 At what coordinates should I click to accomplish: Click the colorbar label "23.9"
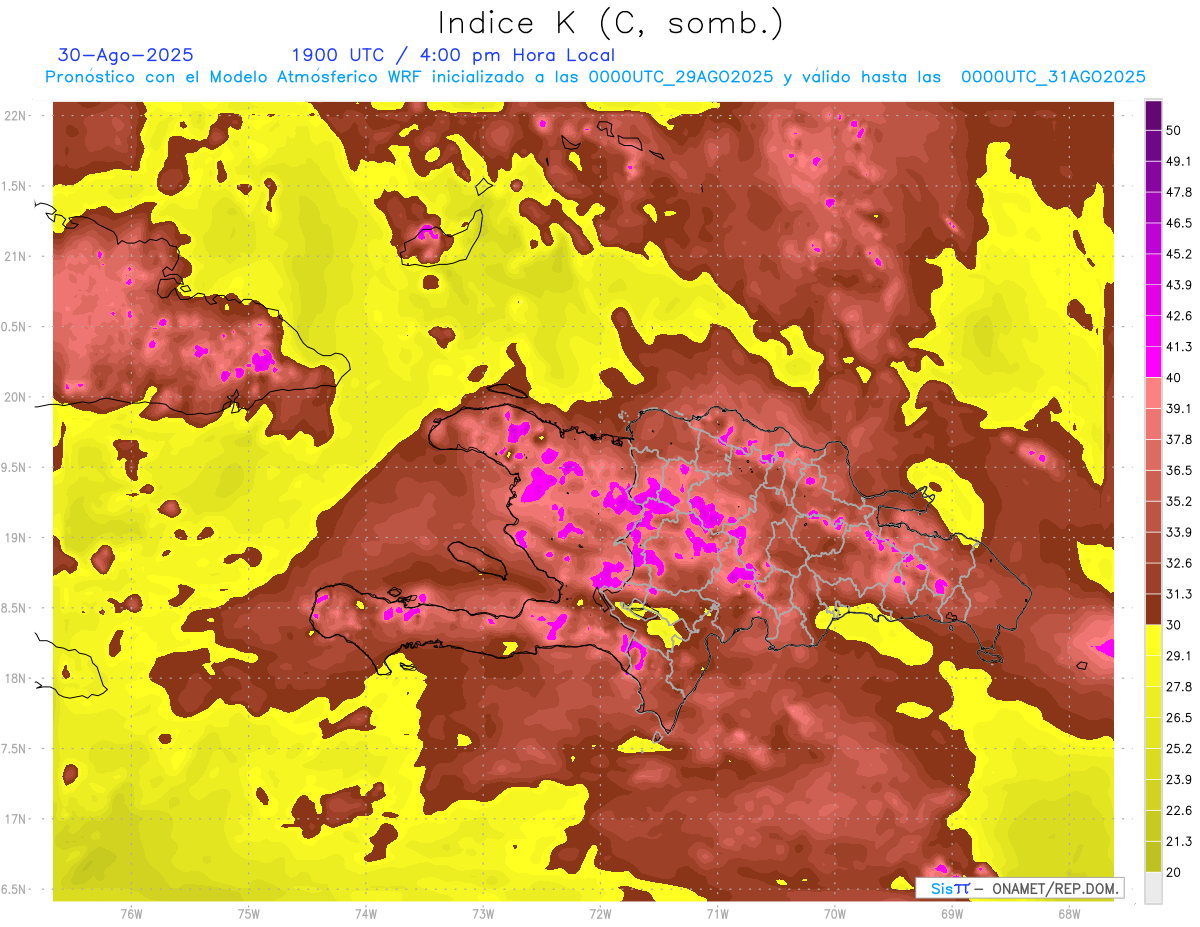point(1179,780)
